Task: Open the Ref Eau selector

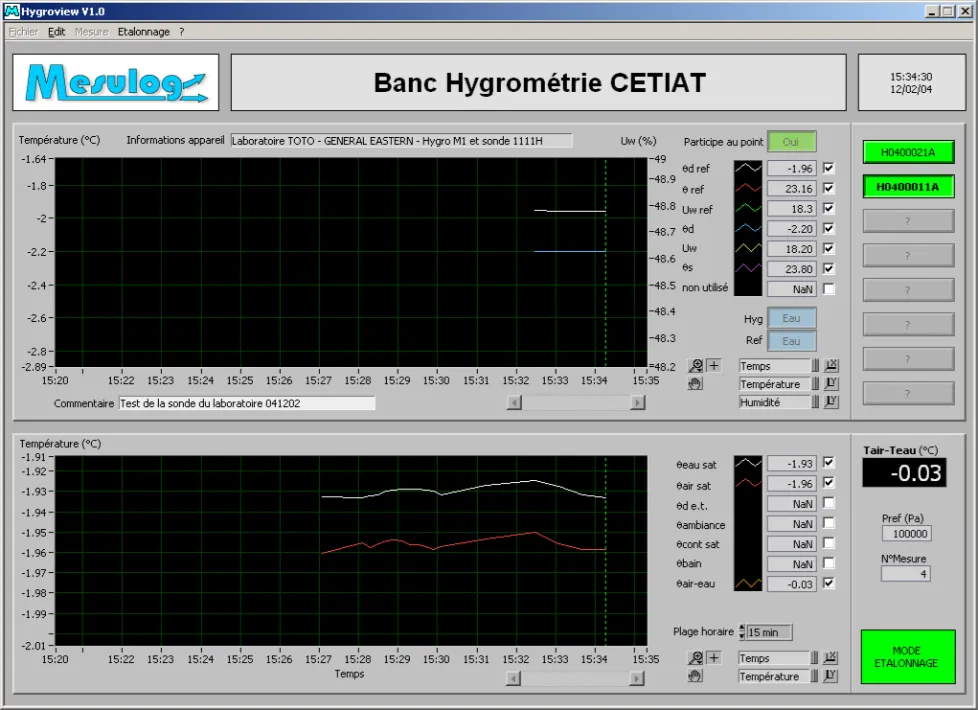Action: click(792, 341)
